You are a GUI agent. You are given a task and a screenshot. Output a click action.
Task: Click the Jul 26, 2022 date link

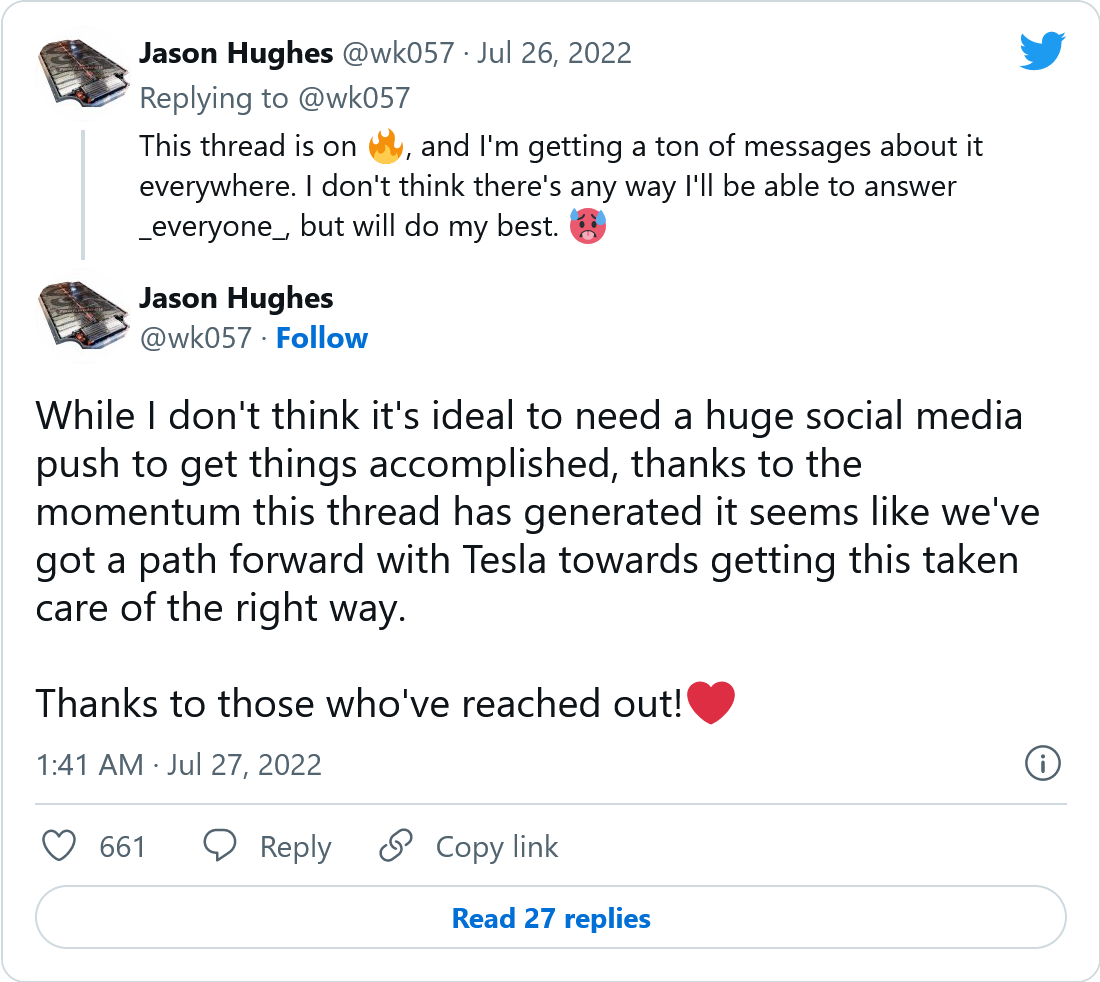point(555,53)
